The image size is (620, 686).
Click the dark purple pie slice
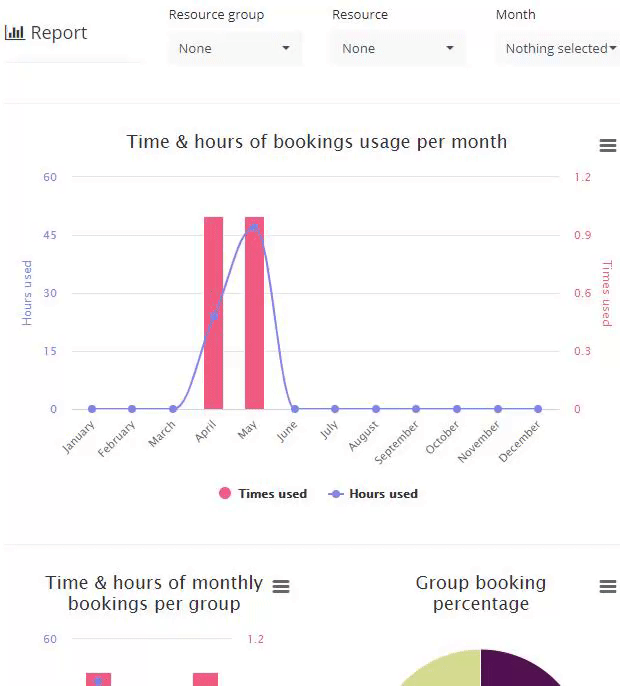pyautogui.click(x=516, y=667)
